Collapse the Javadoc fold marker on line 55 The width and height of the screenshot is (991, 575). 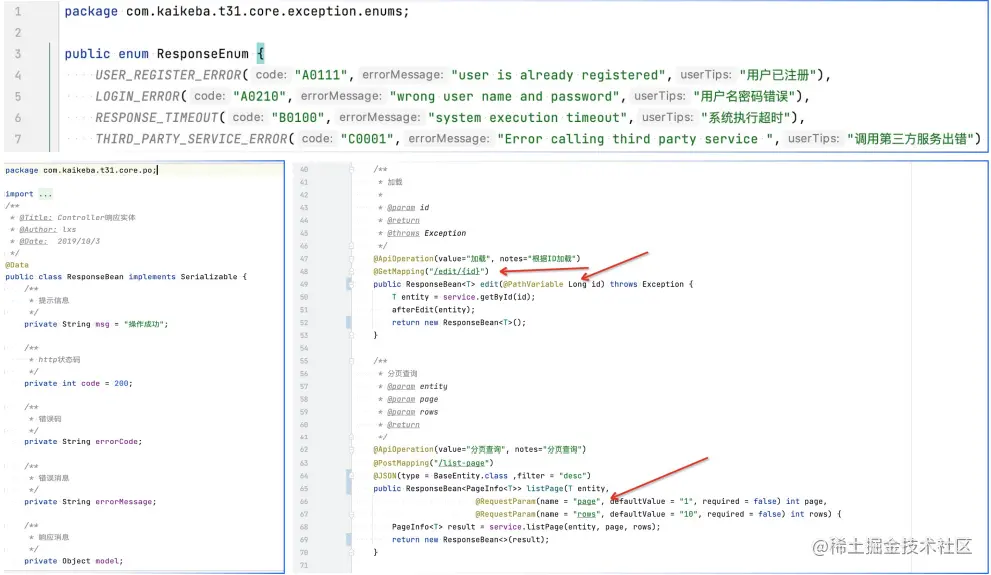click(x=351, y=361)
